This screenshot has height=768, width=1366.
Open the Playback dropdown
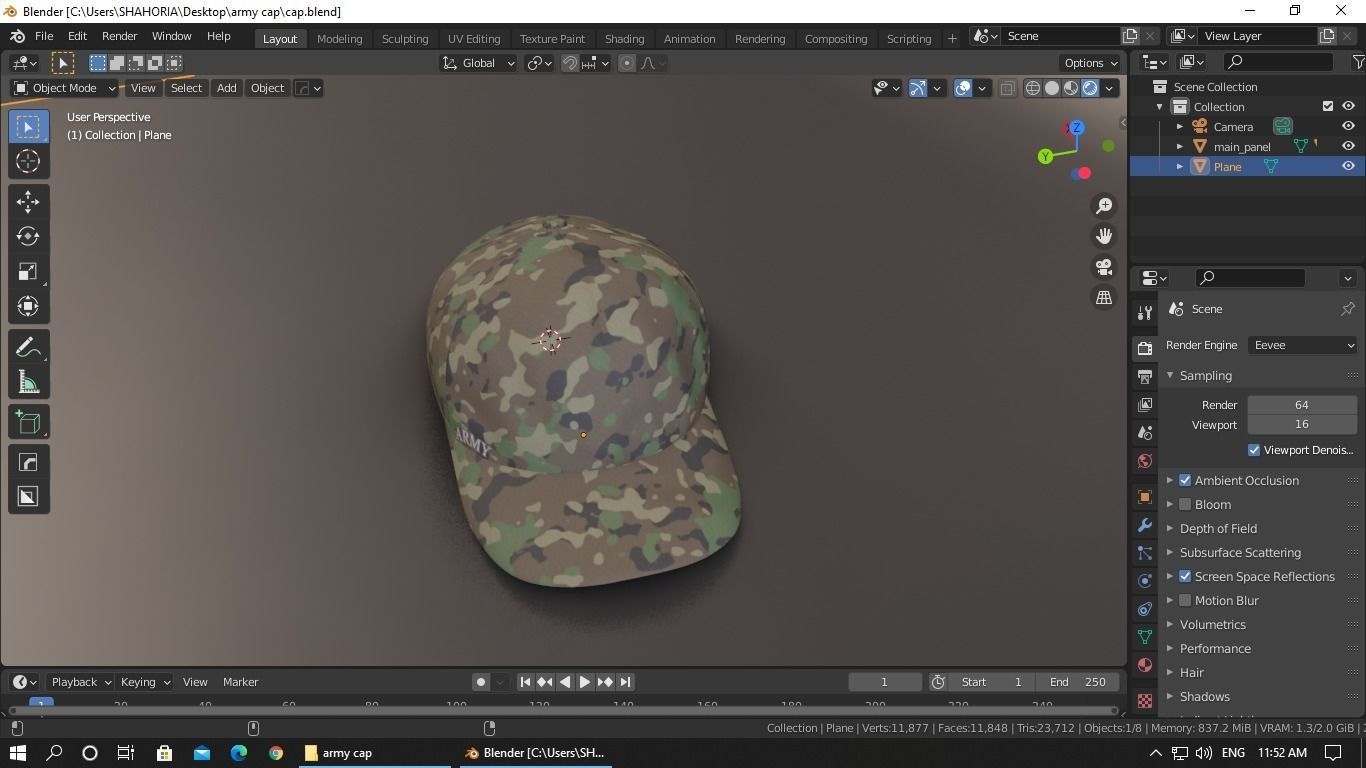click(x=80, y=682)
